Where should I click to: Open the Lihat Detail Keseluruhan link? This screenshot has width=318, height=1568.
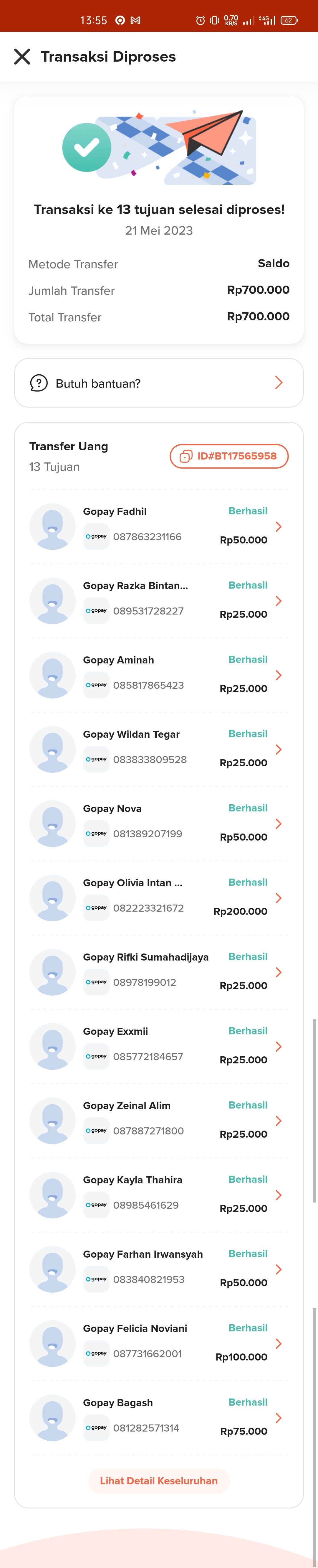pos(159,1481)
